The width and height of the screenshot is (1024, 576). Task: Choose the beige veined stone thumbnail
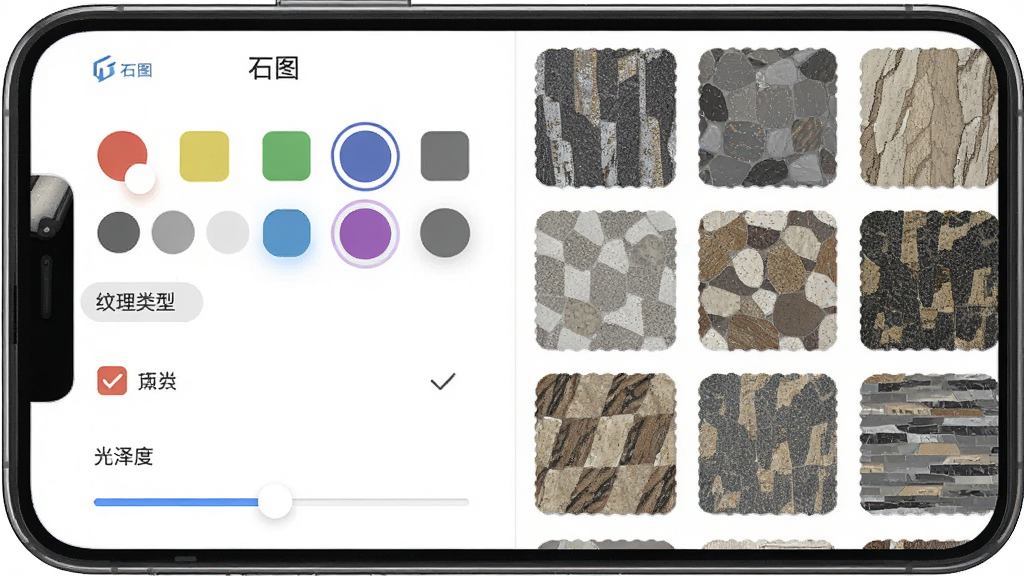pos(929,118)
